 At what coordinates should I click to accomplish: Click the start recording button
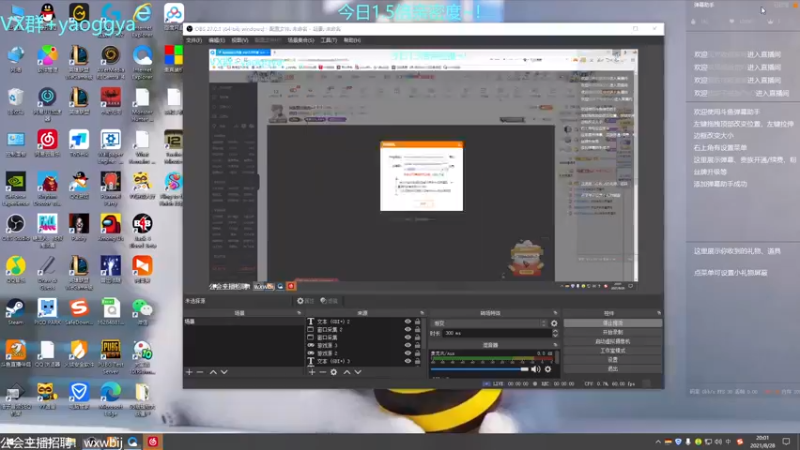tap(613, 332)
